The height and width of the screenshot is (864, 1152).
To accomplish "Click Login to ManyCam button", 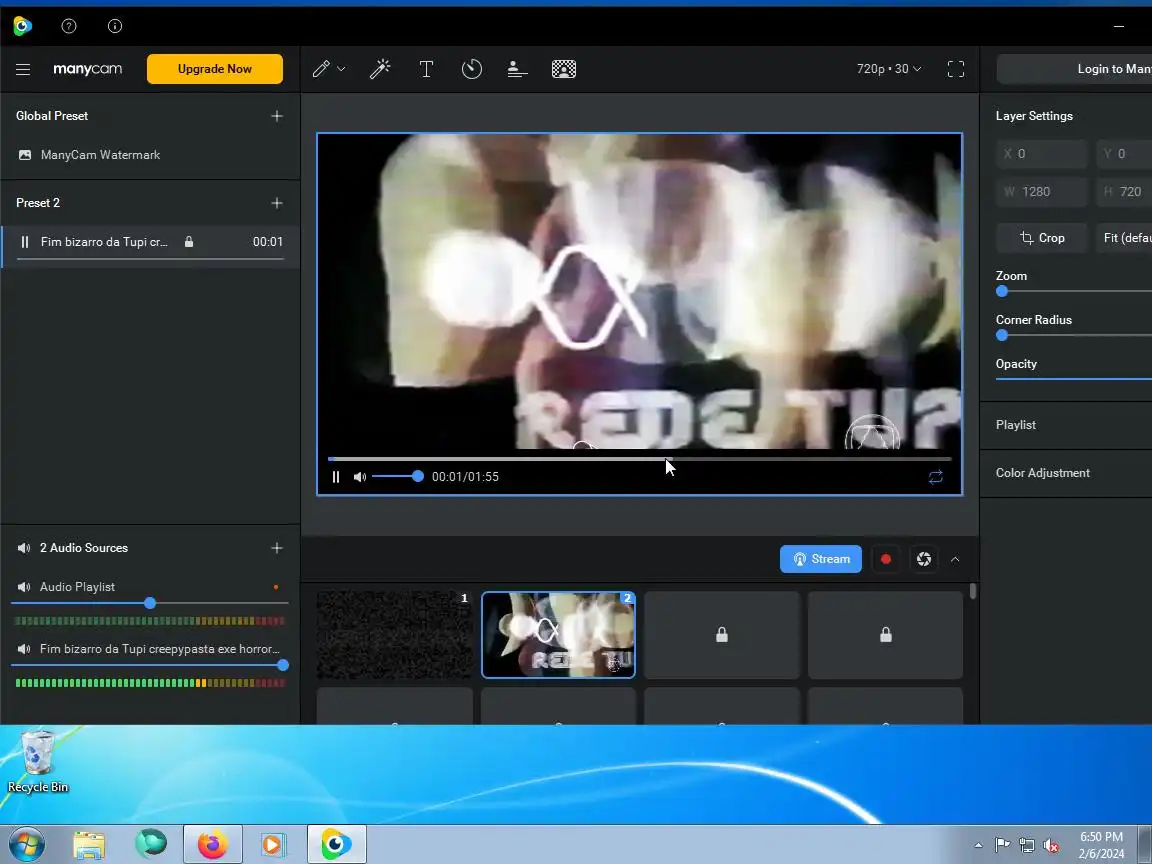I will (x=1074, y=69).
